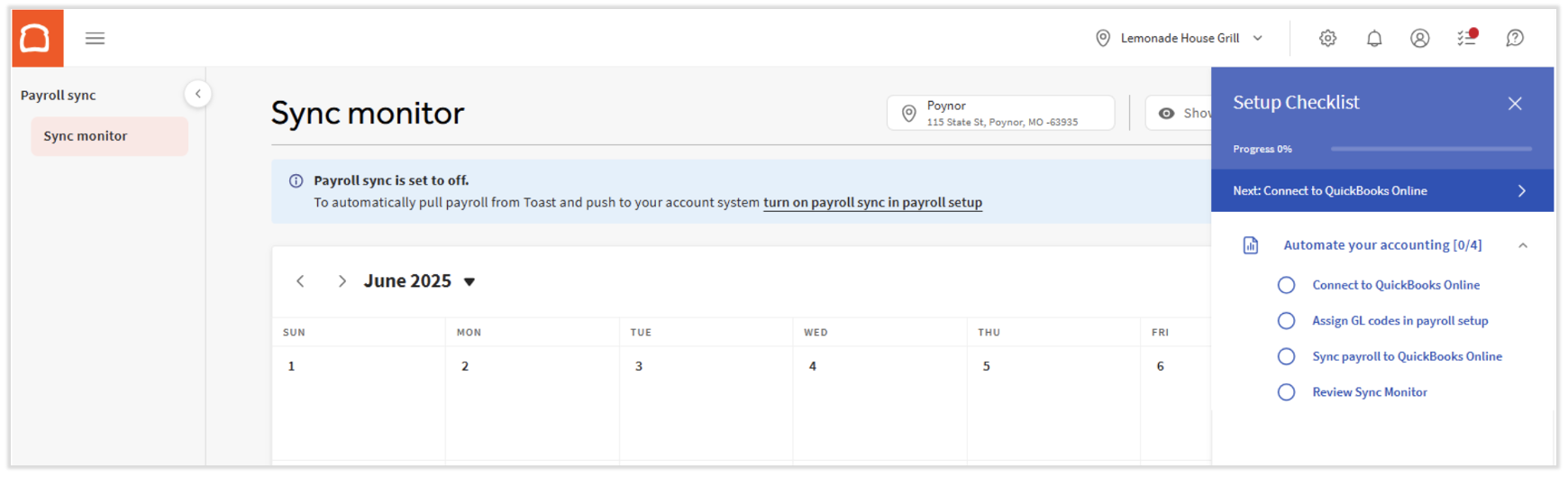
Task: Click the Toast logo icon
Action: [37, 39]
